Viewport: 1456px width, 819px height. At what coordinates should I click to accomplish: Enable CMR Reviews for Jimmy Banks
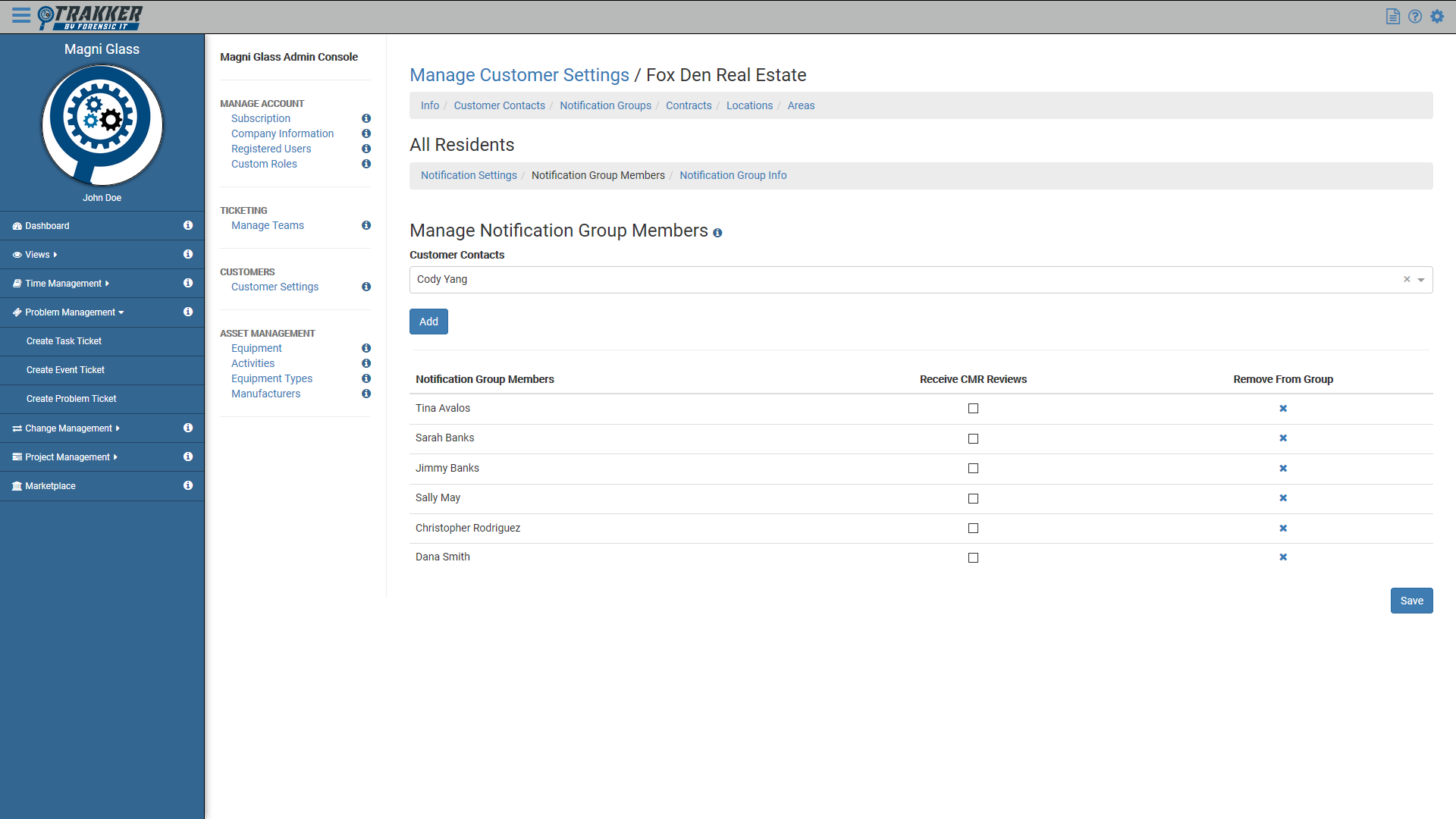pos(973,469)
